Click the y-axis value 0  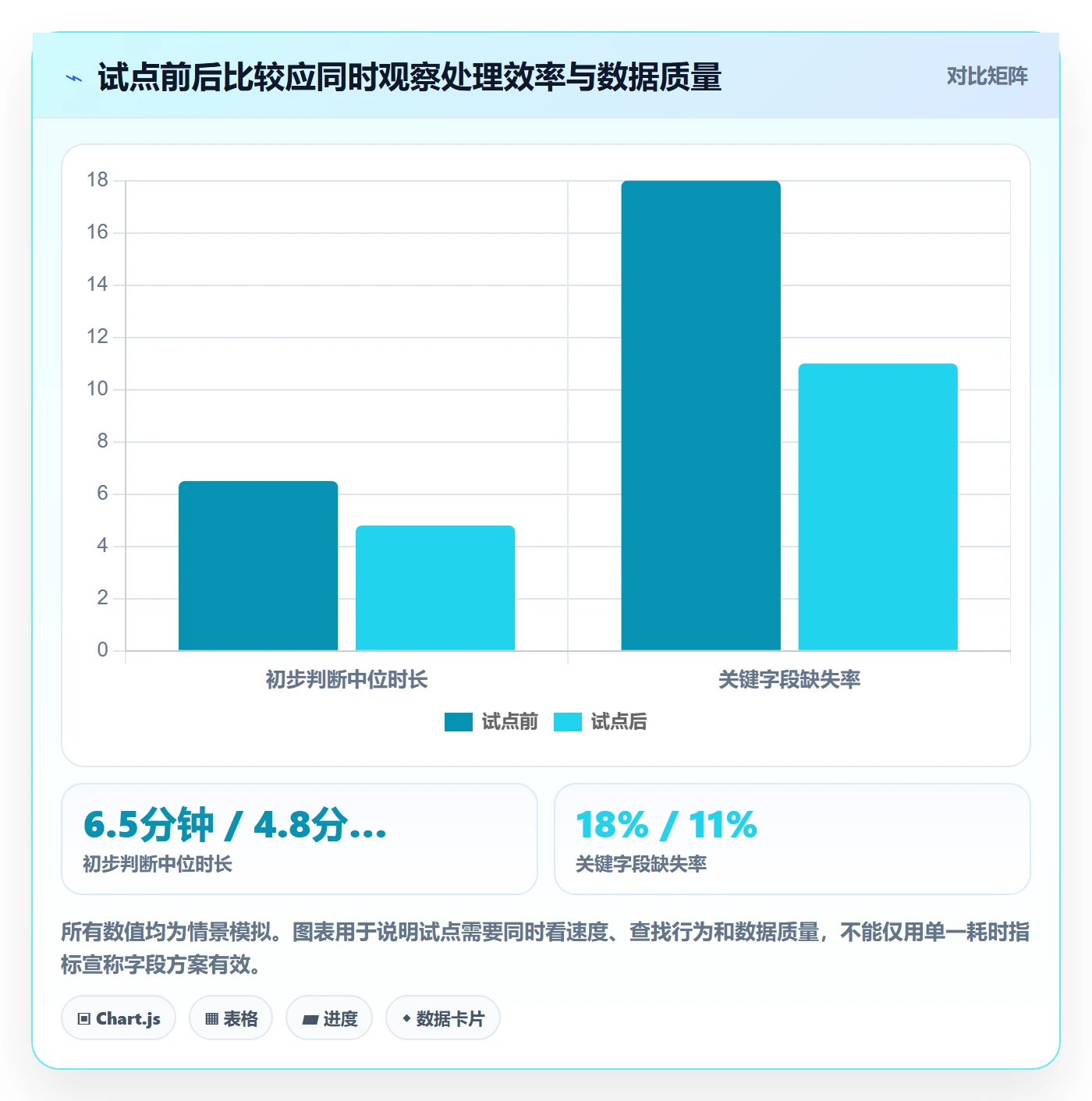[102, 650]
